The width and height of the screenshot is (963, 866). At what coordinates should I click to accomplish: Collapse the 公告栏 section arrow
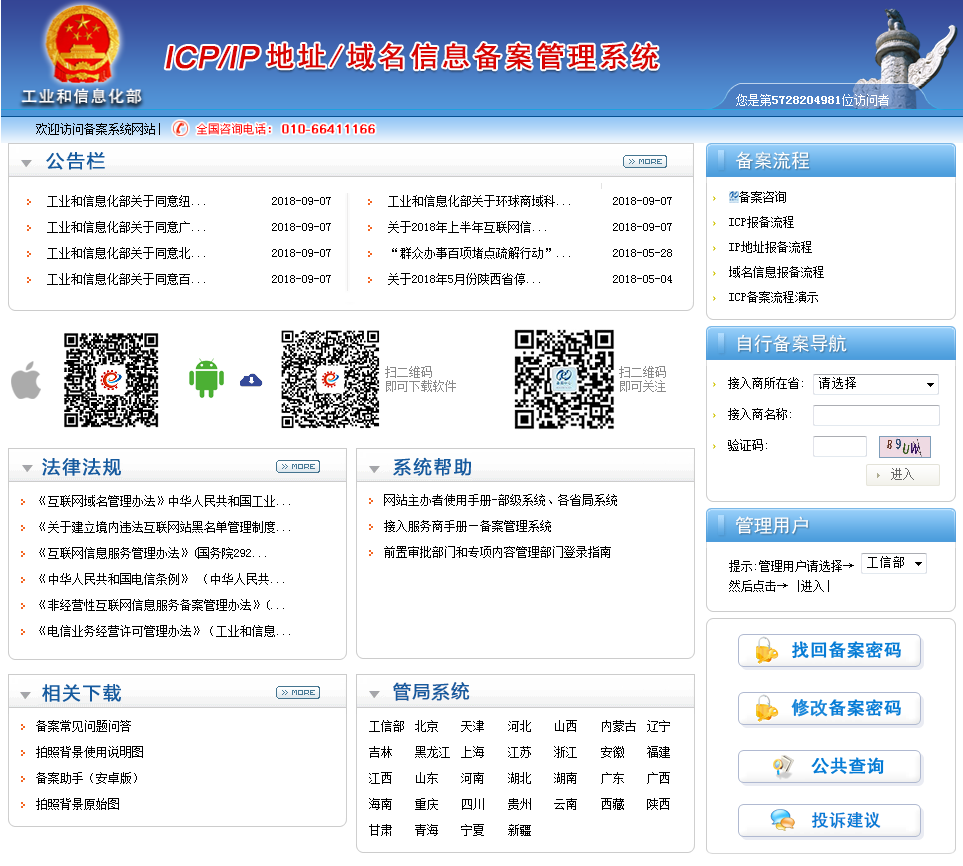point(27,162)
